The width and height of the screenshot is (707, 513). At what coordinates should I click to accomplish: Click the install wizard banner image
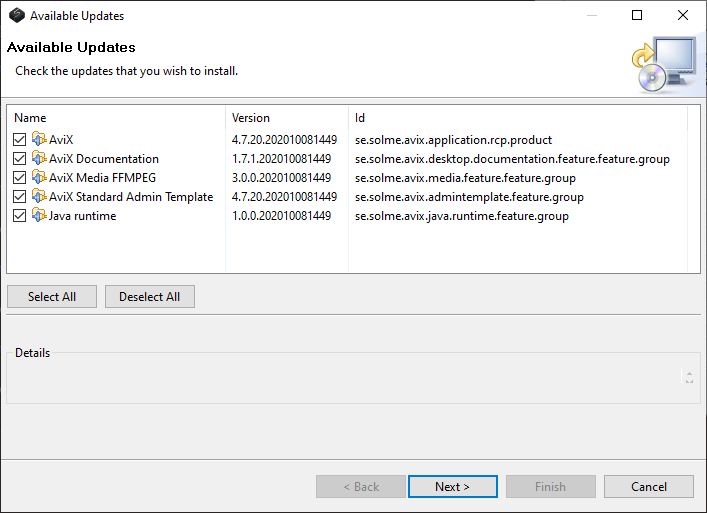662,66
